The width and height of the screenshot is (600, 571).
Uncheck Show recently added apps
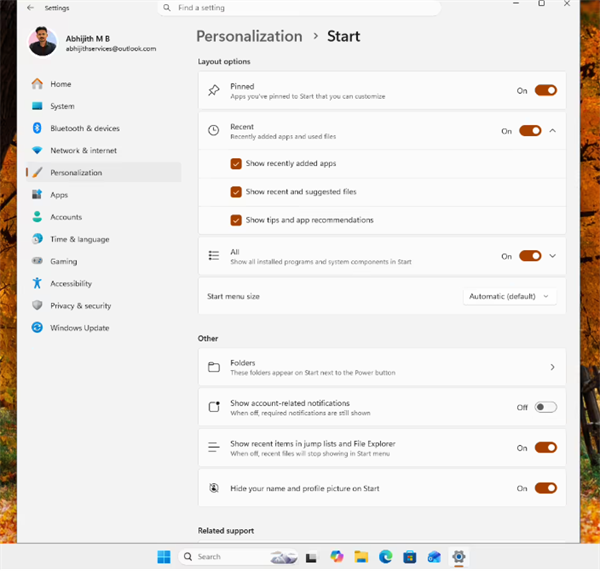coord(236,164)
